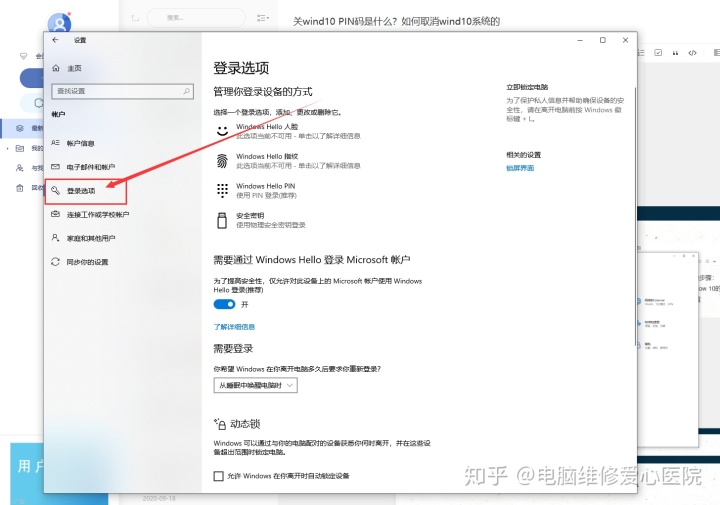Image resolution: width=720 pixels, height=505 pixels.
Task: Click the search magnifier in 查找设置 box
Action: [x=186, y=91]
